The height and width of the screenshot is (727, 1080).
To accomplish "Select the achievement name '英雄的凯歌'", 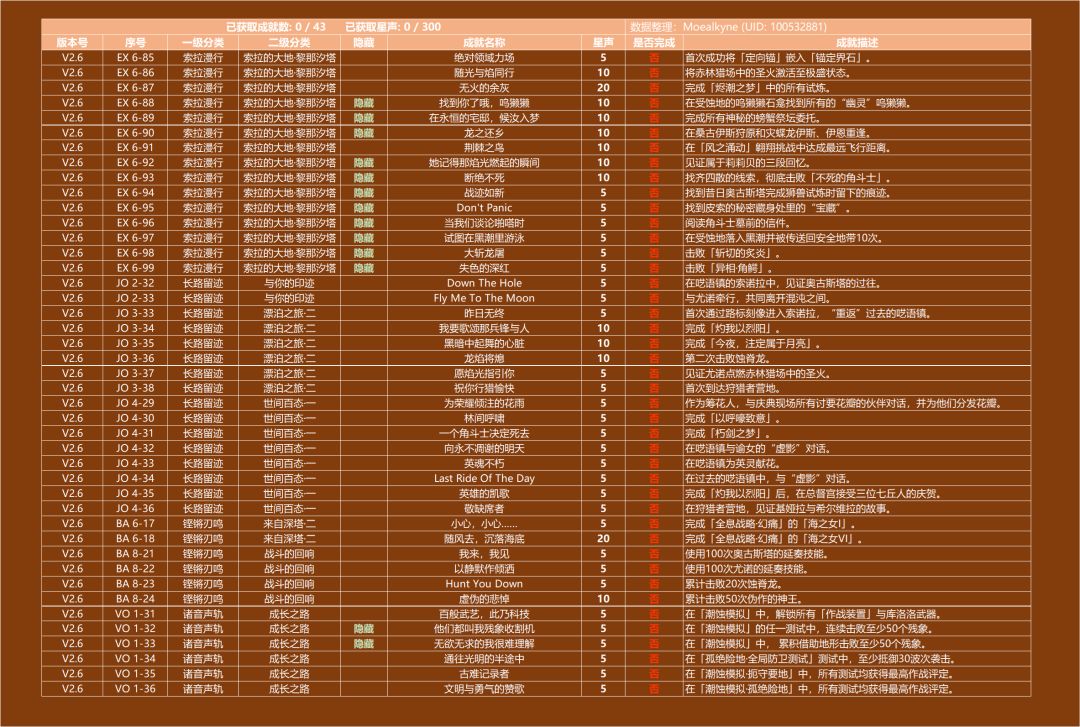I will tap(484, 493).
